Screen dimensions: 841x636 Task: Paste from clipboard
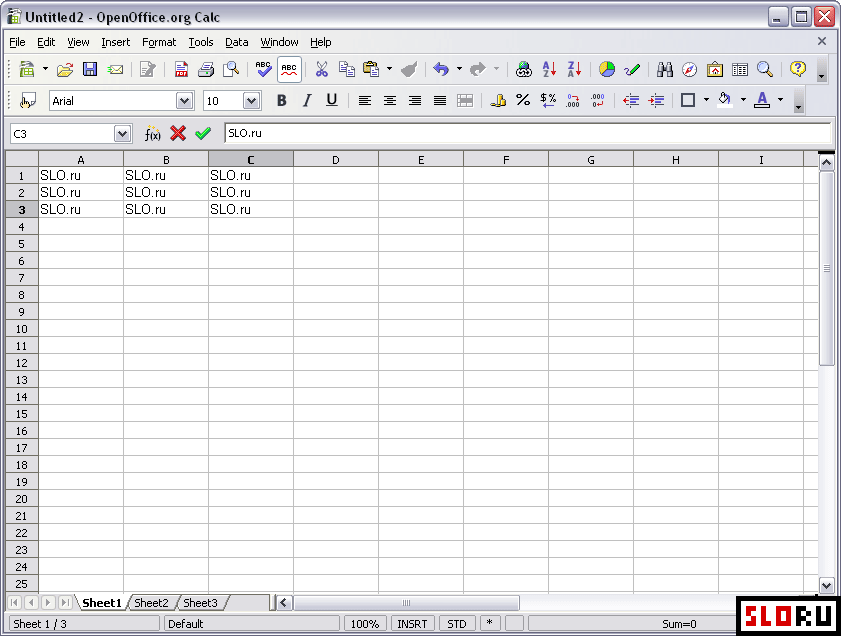click(x=371, y=69)
